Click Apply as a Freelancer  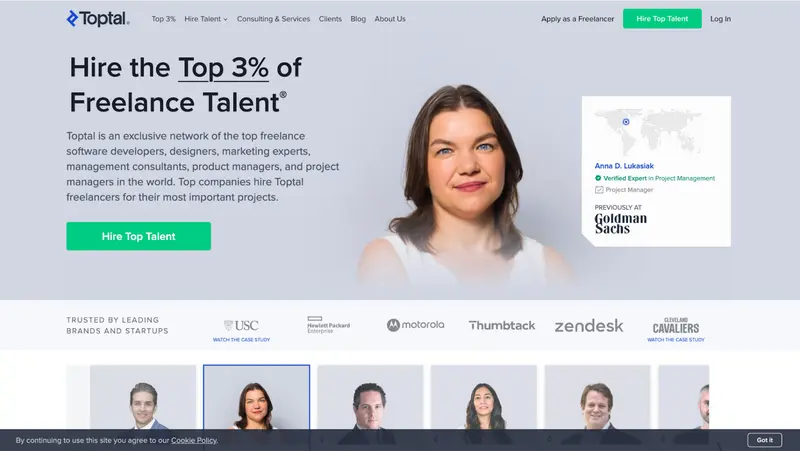pos(578,19)
